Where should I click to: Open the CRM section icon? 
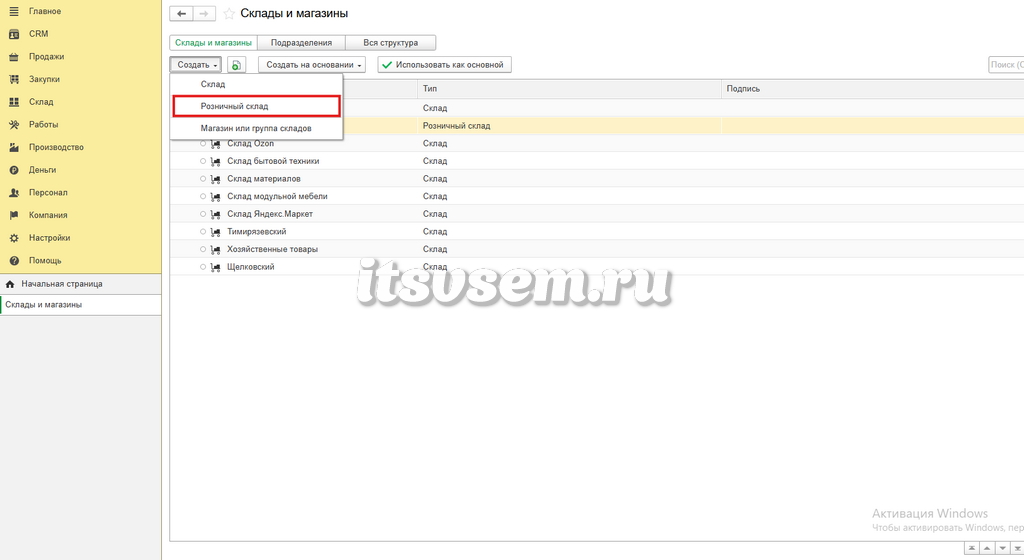click(x=14, y=34)
